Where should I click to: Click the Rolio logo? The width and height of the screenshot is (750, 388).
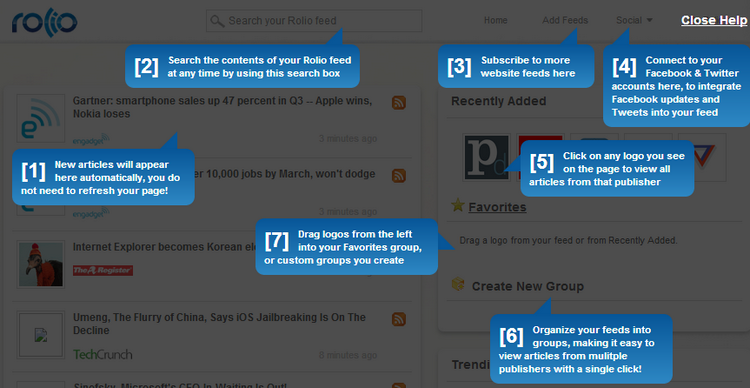[x=44, y=22]
